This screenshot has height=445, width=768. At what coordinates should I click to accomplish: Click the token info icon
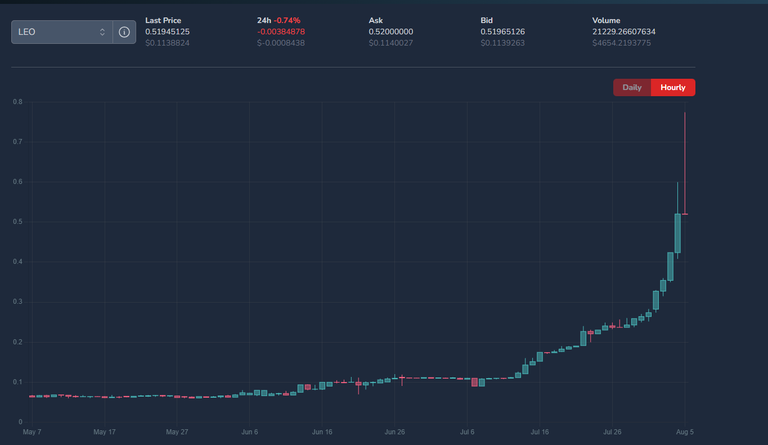[x=124, y=32]
